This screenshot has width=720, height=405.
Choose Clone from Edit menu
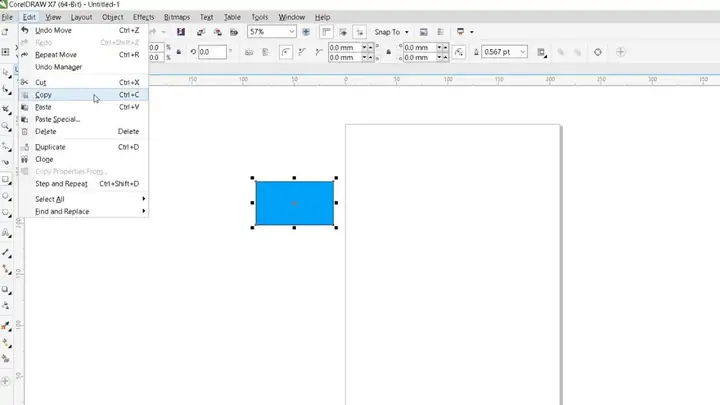(x=84, y=159)
